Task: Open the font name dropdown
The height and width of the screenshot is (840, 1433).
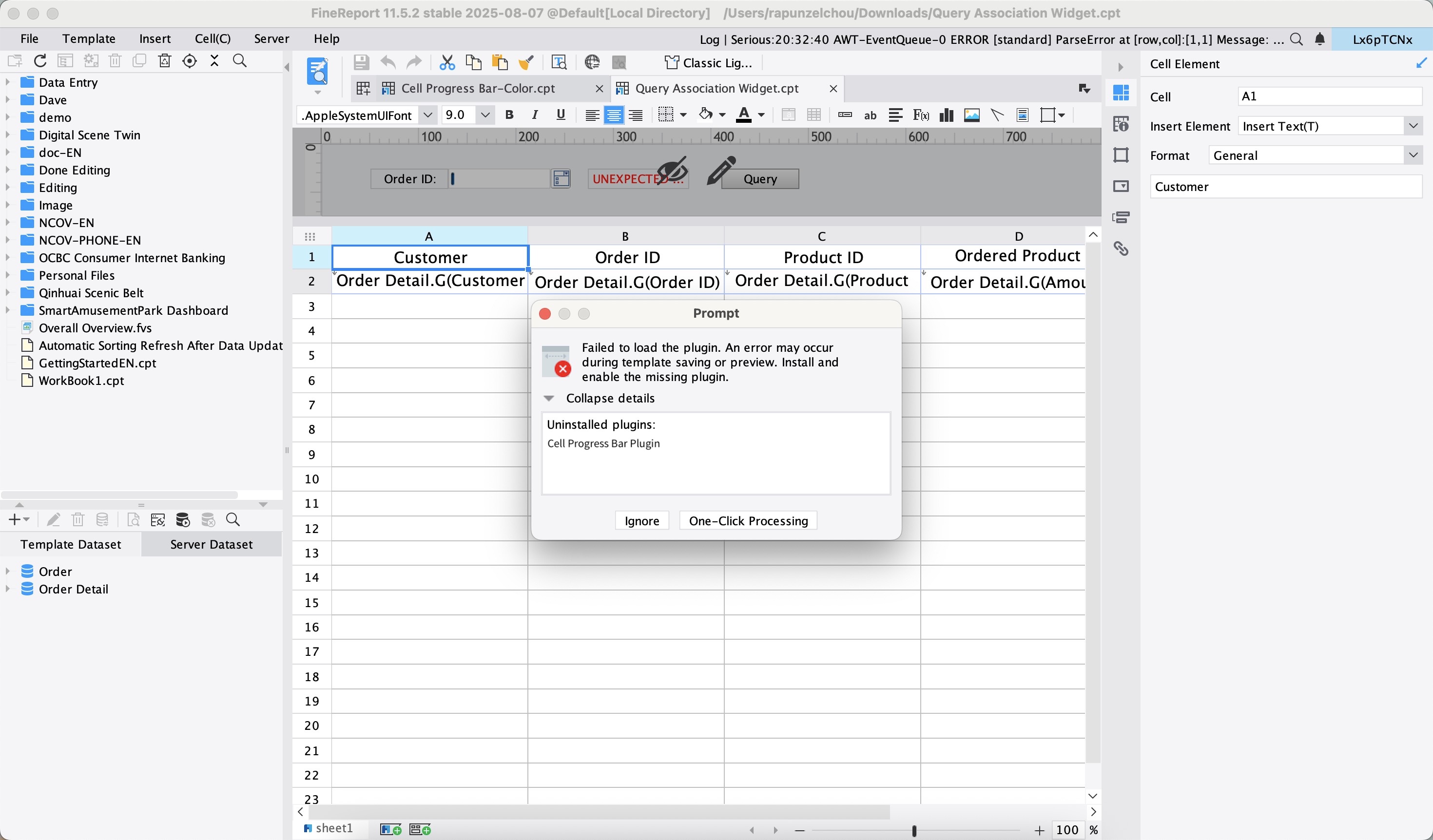Action: pyautogui.click(x=427, y=115)
